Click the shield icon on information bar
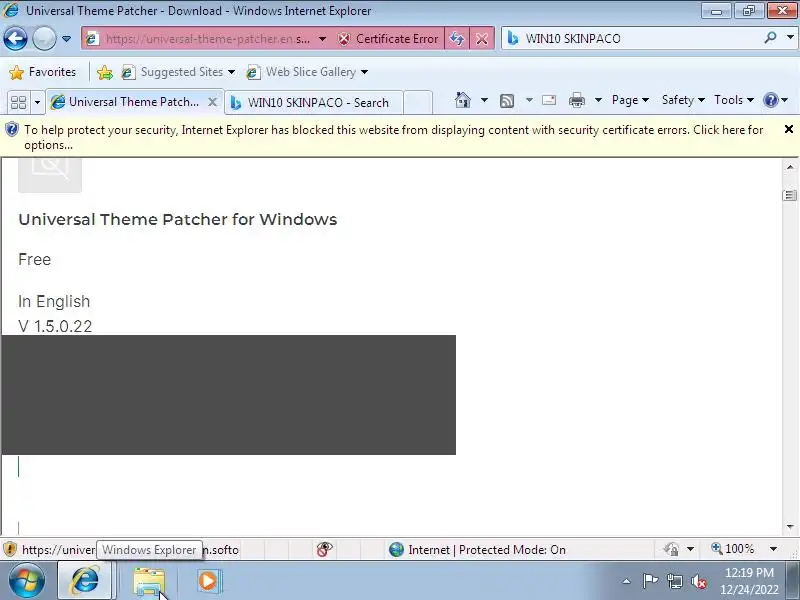Image resolution: width=800 pixels, height=600 pixels. coord(12,130)
